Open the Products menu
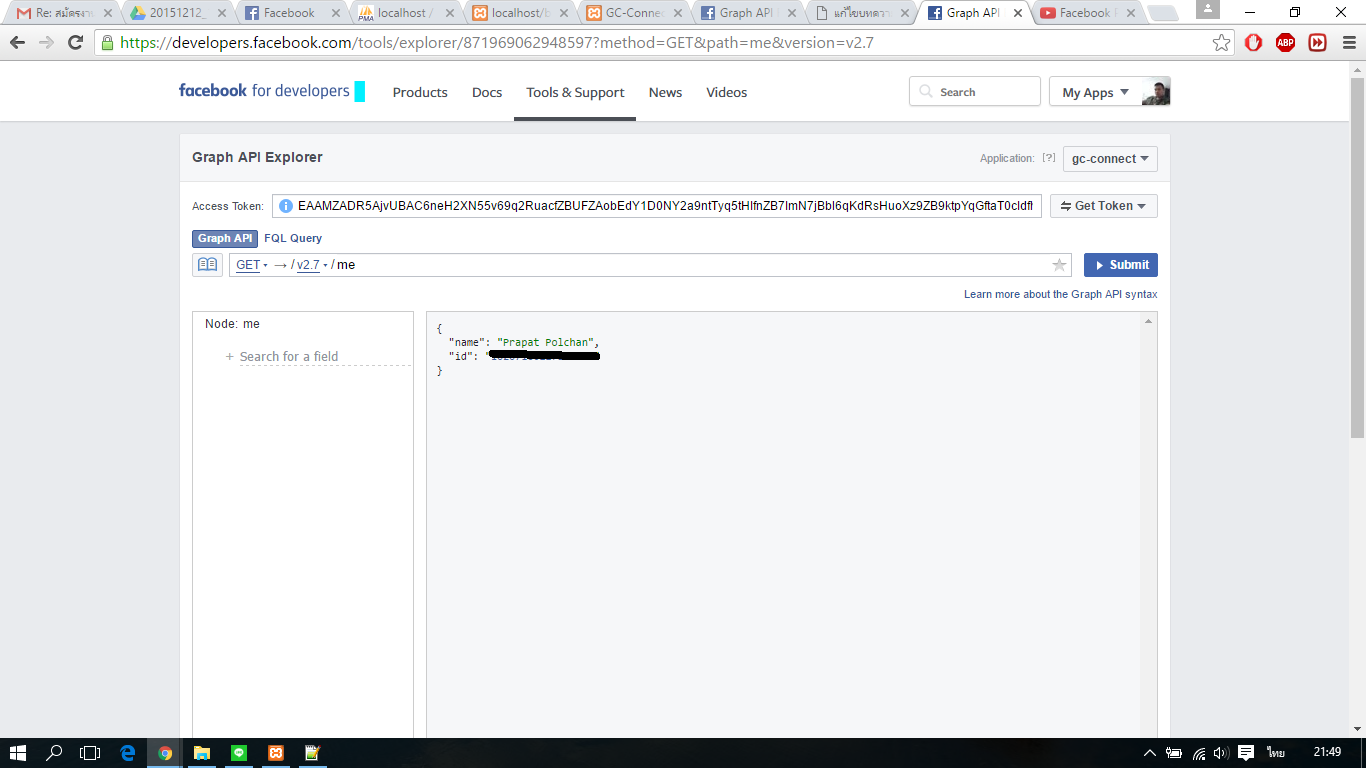 coord(420,92)
